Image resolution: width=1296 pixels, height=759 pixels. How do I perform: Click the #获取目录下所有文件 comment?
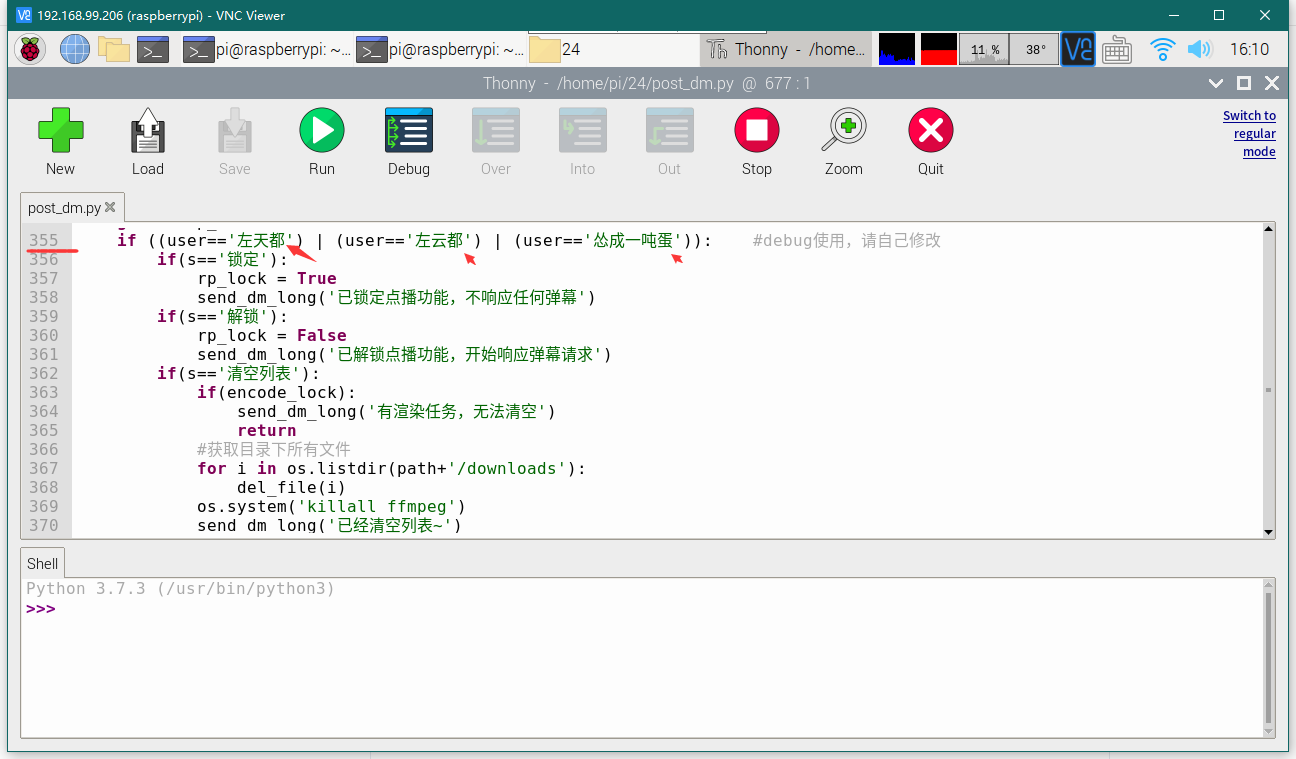click(274, 449)
